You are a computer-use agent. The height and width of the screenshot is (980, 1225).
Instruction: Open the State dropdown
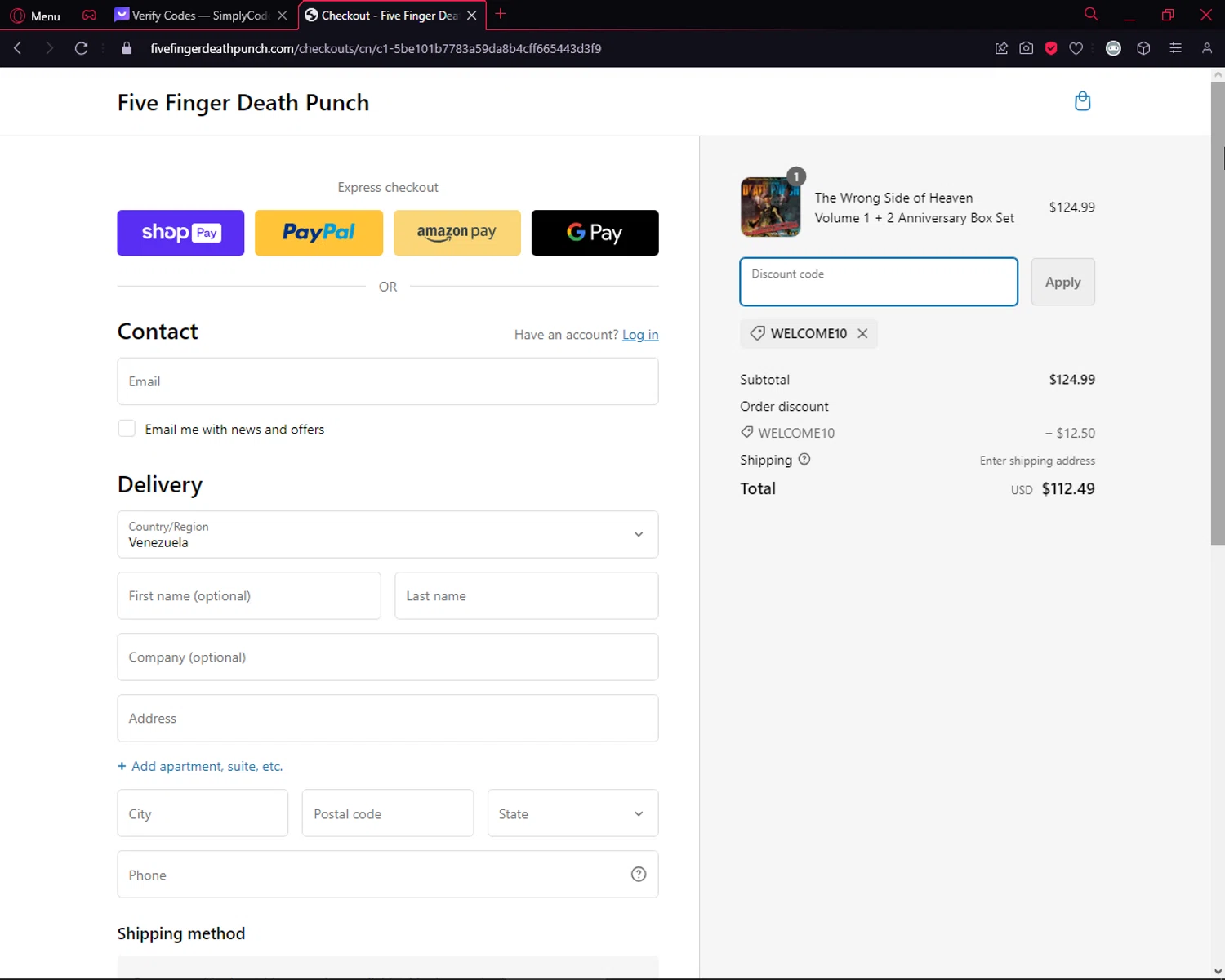coord(573,813)
